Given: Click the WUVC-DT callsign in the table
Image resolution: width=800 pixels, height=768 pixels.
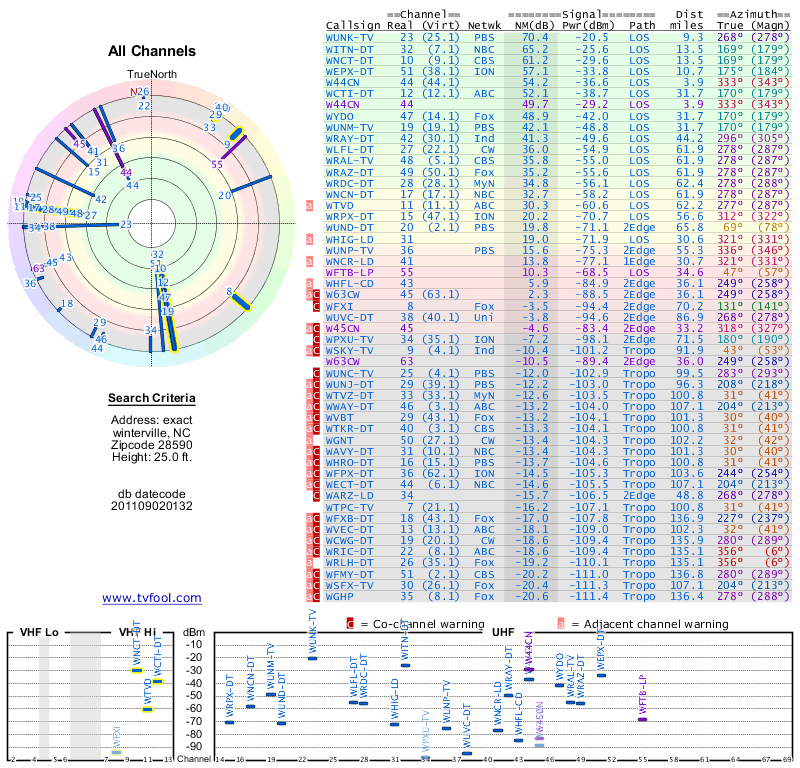Looking at the screenshot, I should (349, 317).
